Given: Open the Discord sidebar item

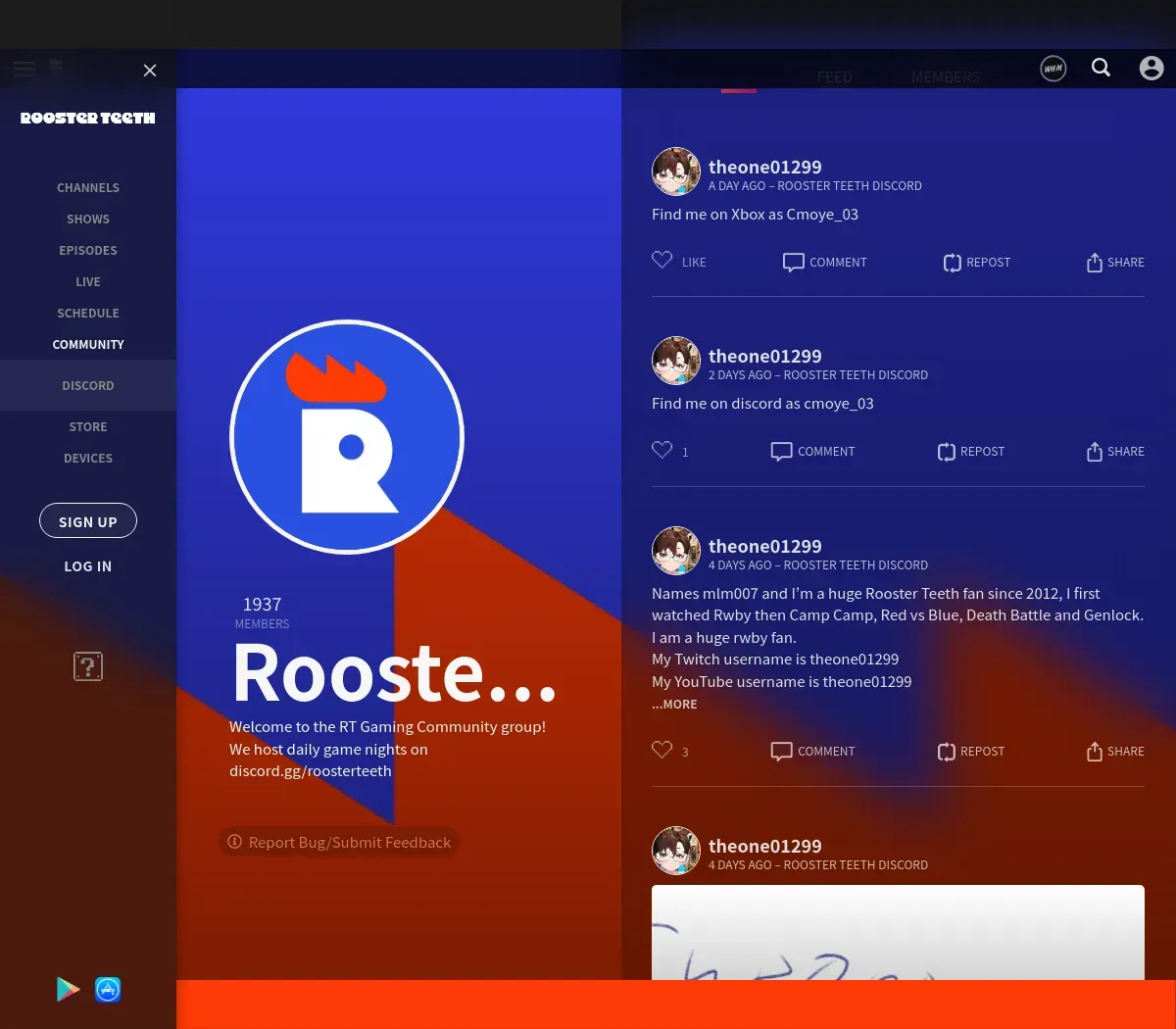Looking at the screenshot, I should (x=88, y=385).
